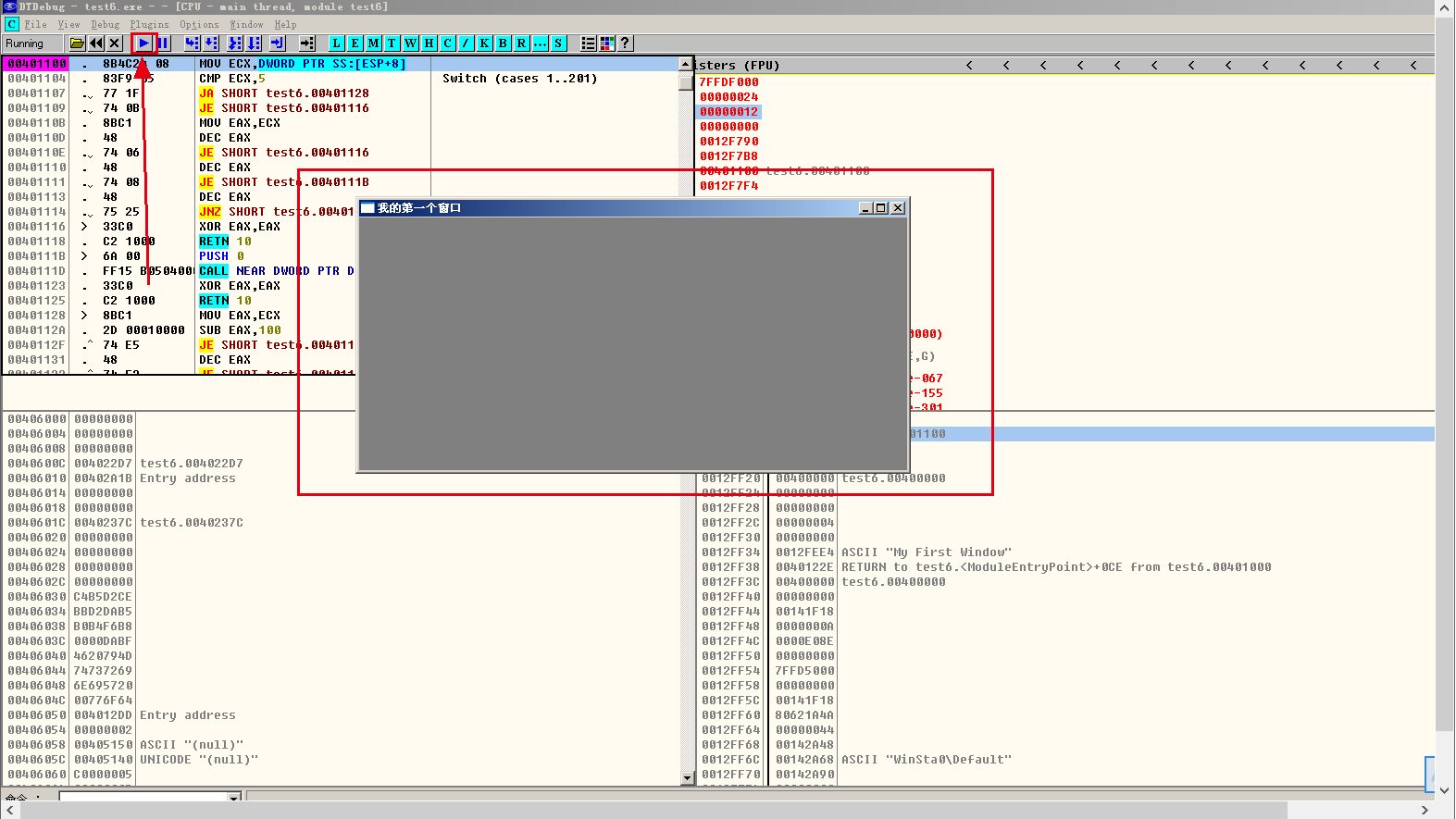Image resolution: width=1456 pixels, height=819 pixels.
Task: Open the View menu
Action: click(68, 25)
